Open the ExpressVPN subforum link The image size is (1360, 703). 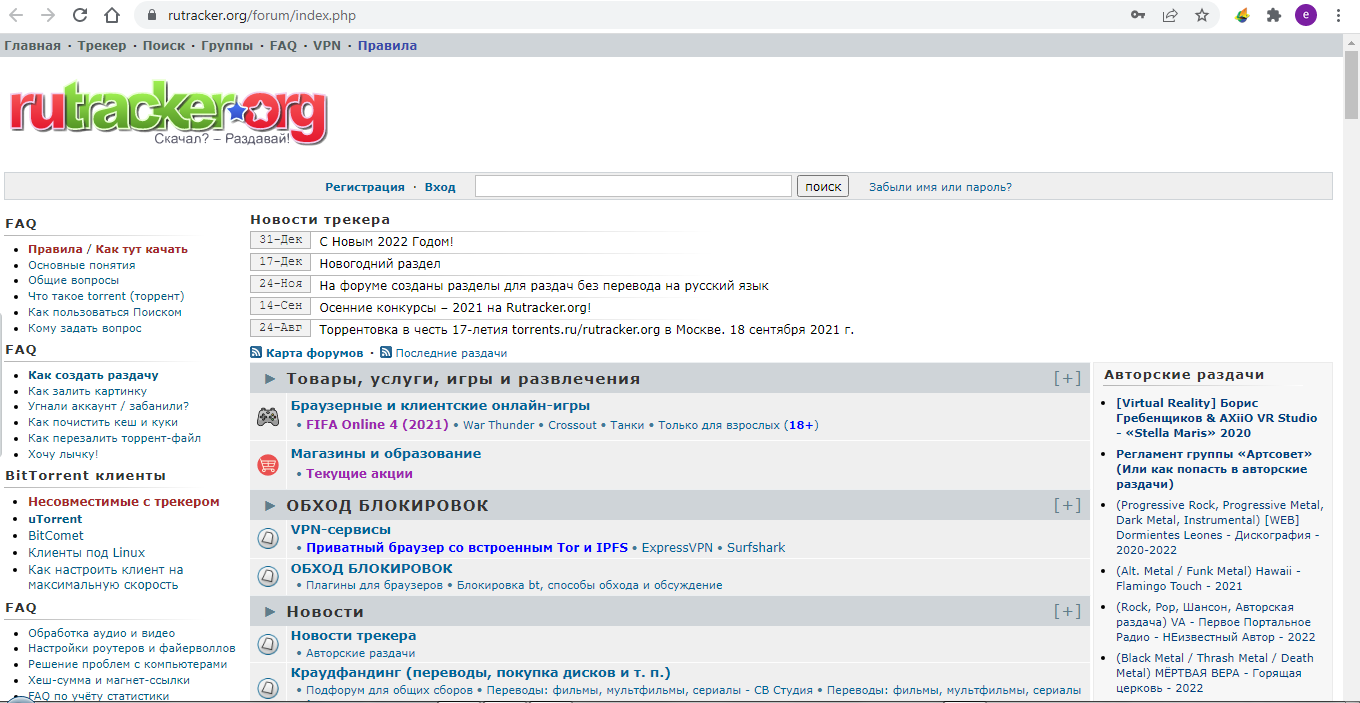(x=677, y=548)
